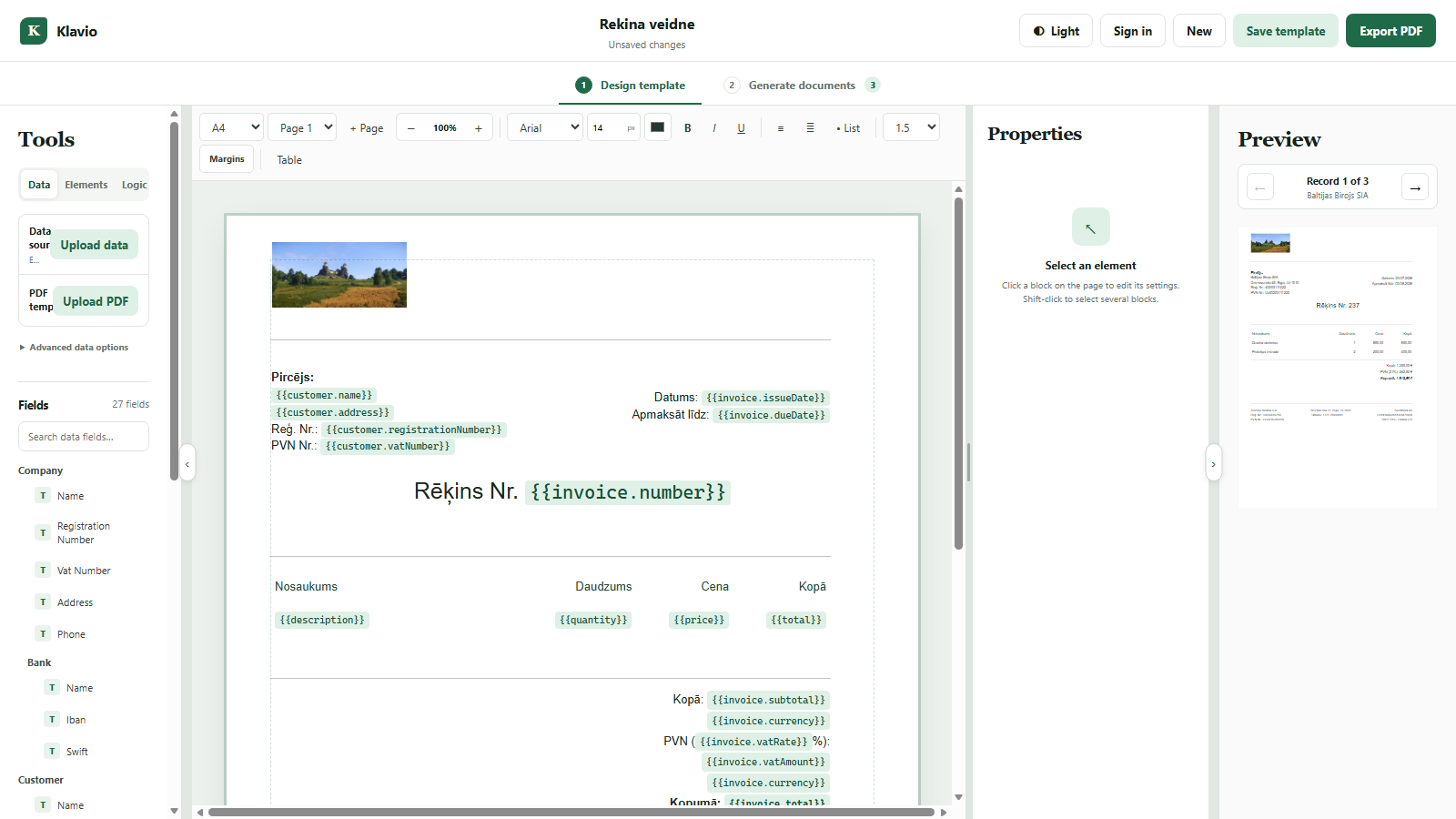Click the preview page thumbnail
The width and height of the screenshot is (1456, 819).
(x=1337, y=368)
